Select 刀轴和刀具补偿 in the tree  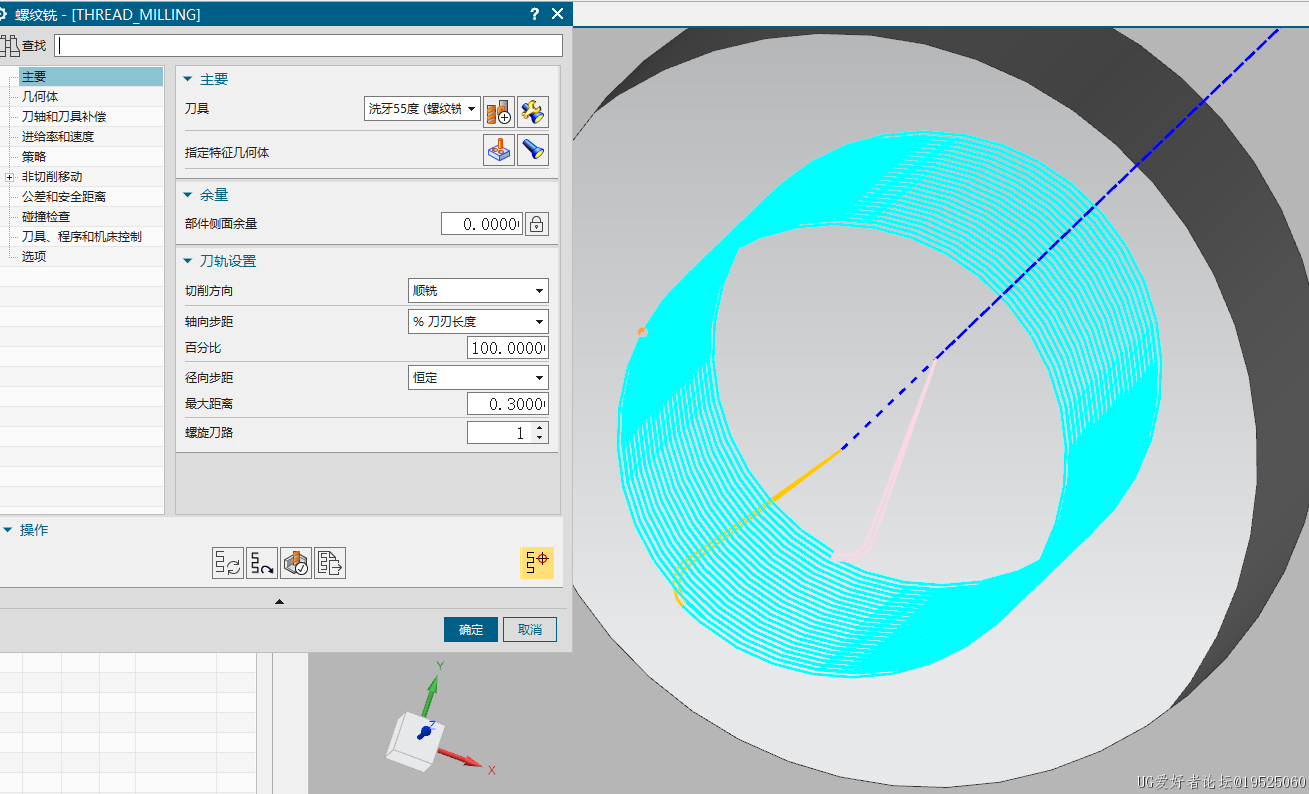click(x=64, y=117)
